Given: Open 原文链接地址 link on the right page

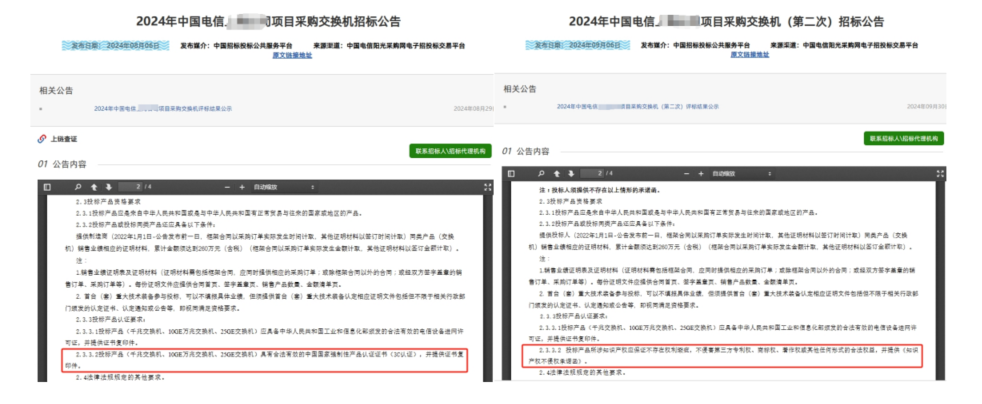Looking at the screenshot, I should [750, 54].
